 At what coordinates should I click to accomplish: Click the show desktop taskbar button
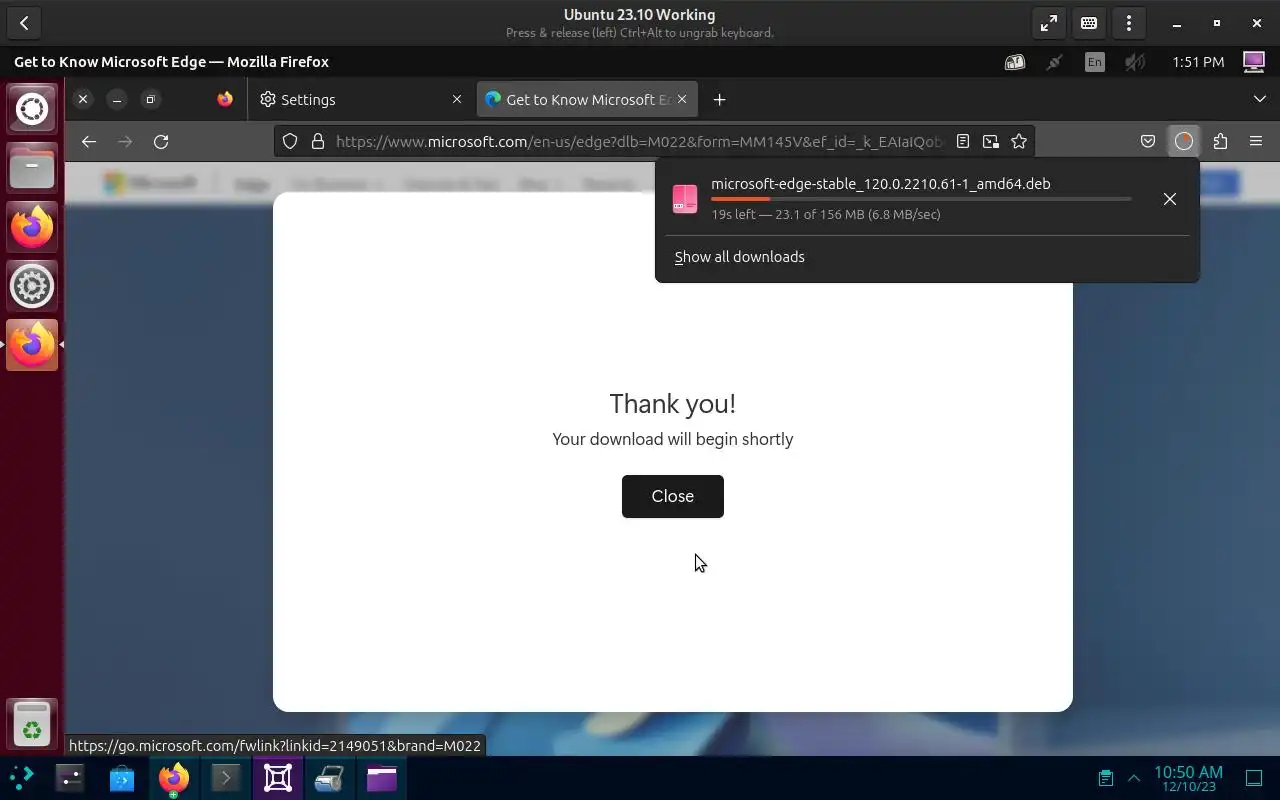[x=1254, y=778]
